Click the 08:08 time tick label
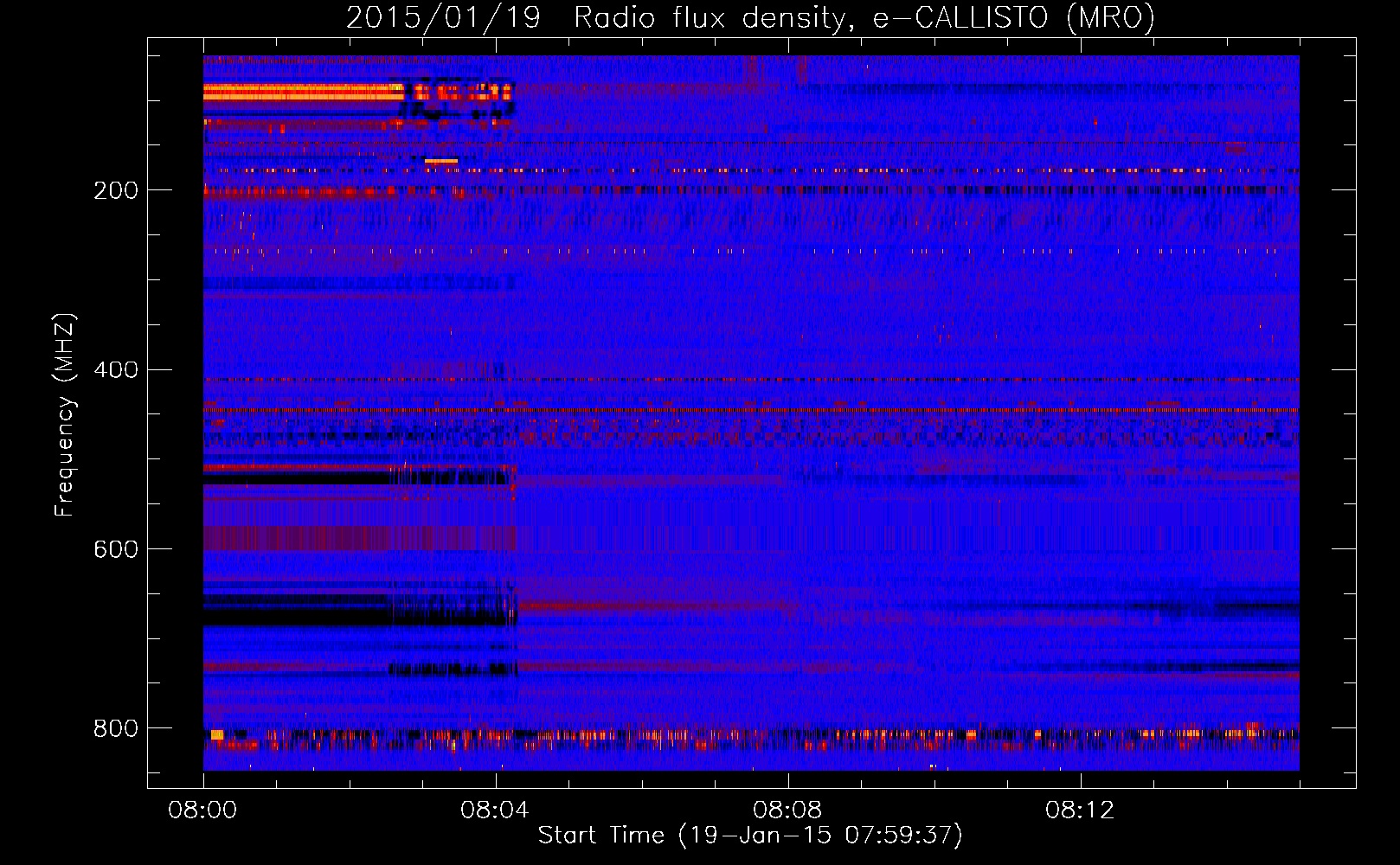1400x865 pixels. tap(787, 811)
